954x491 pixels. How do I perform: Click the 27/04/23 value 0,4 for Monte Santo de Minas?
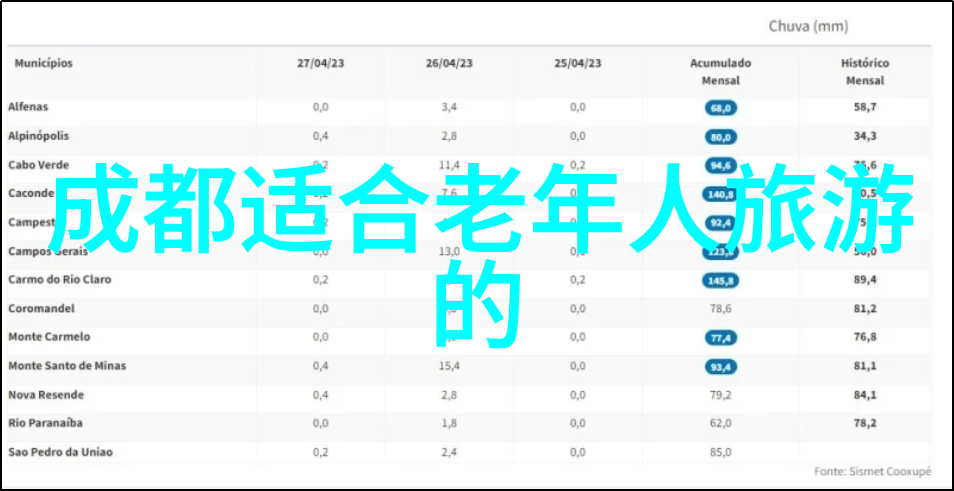click(x=321, y=366)
